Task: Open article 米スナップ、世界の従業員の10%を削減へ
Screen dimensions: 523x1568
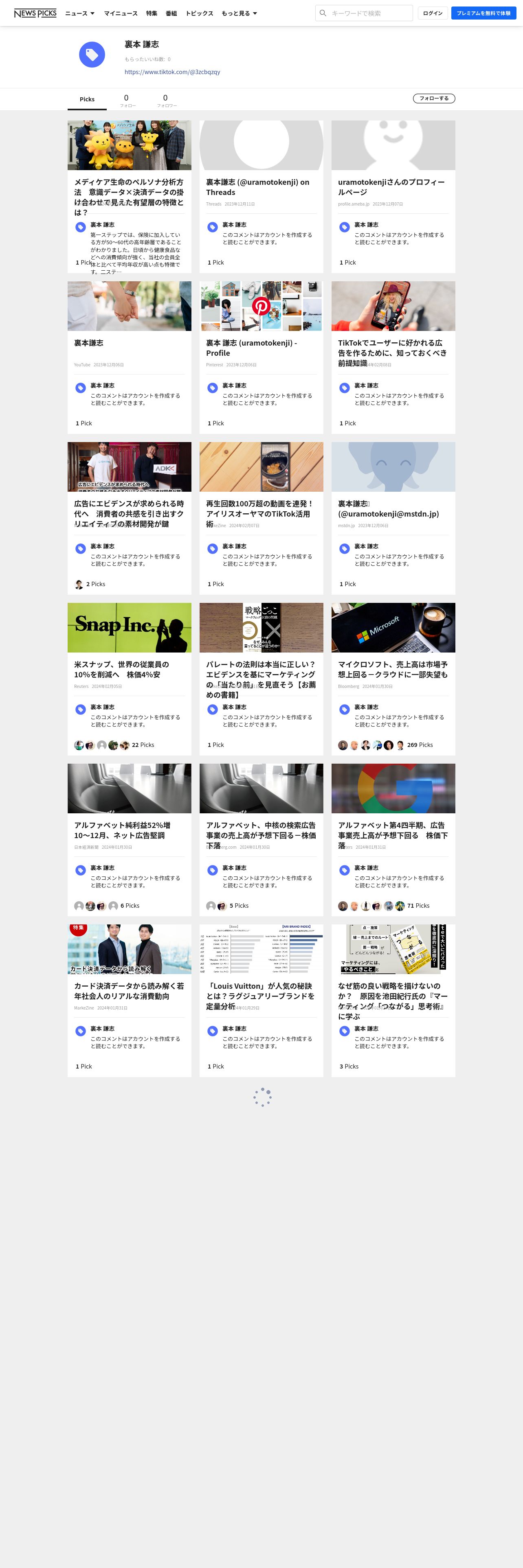Action: [x=122, y=670]
